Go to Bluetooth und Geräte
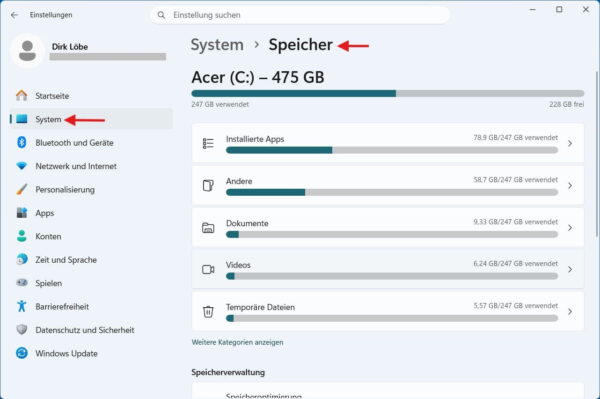Screen dimensions: 600x399 (91, 143)
